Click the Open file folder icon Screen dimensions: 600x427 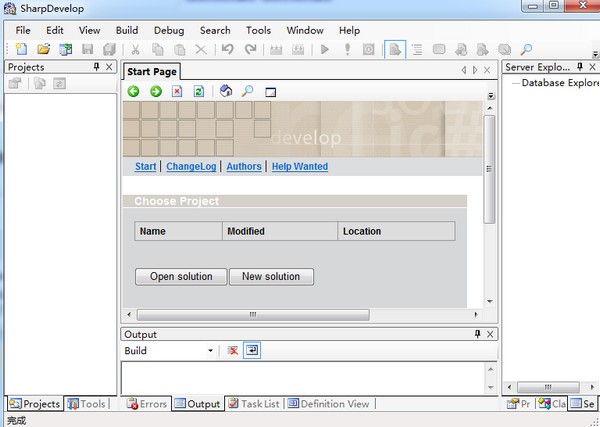pos(44,49)
